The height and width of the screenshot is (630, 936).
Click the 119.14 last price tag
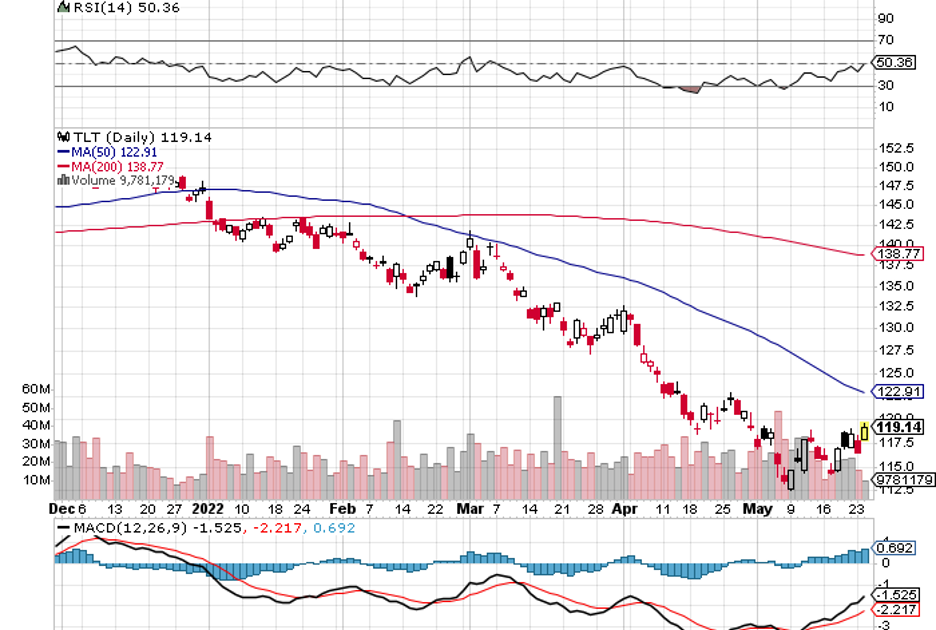(898, 427)
